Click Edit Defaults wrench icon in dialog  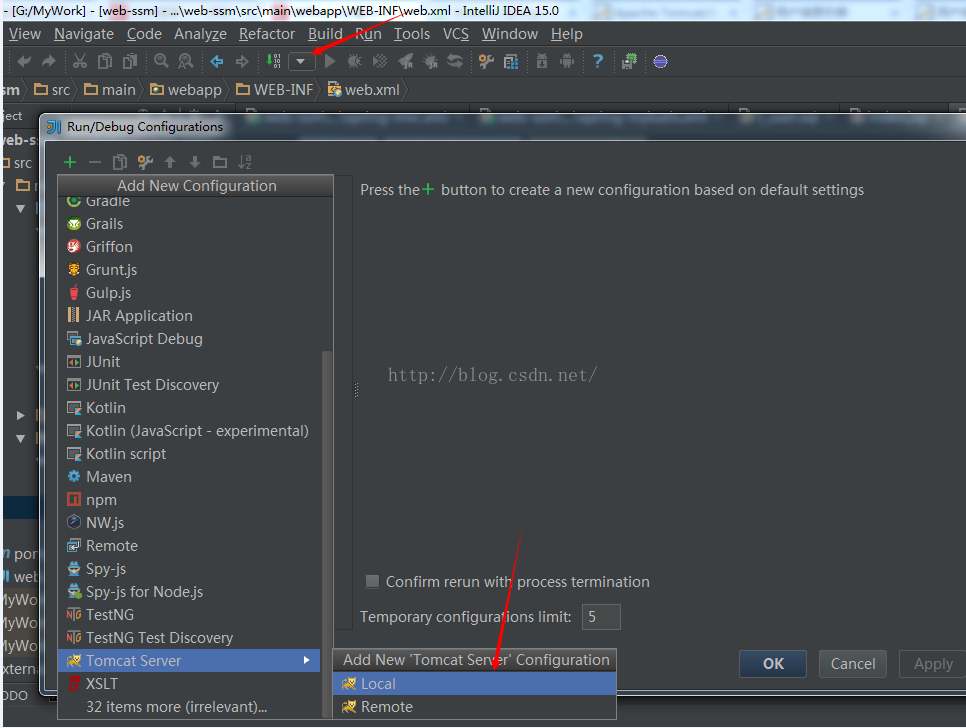[145, 162]
